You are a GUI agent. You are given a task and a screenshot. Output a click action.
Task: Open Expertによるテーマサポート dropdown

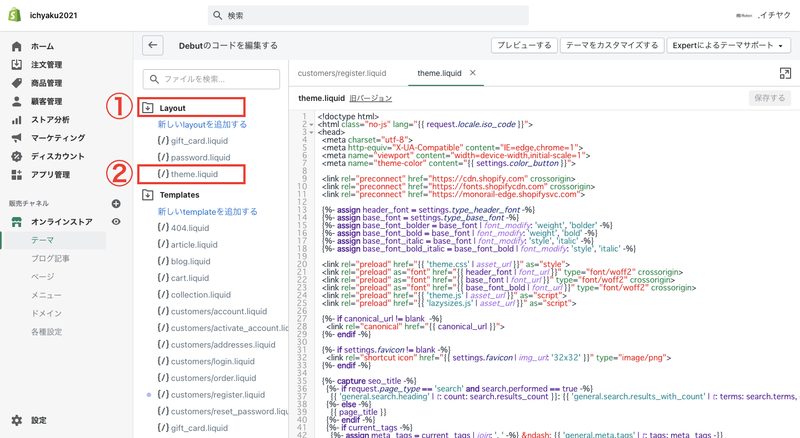pos(728,45)
